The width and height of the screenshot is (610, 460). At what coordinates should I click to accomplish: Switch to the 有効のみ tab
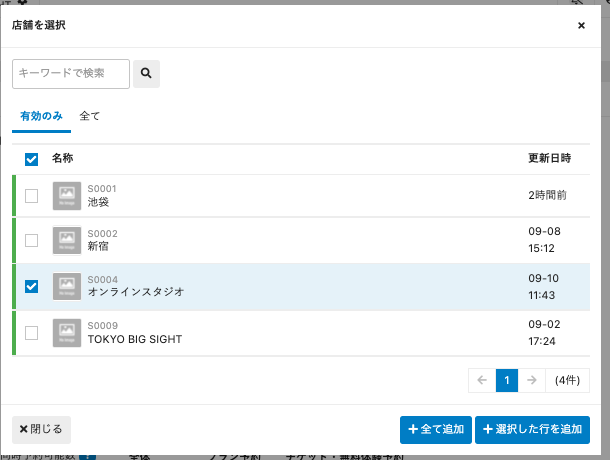pos(41,116)
